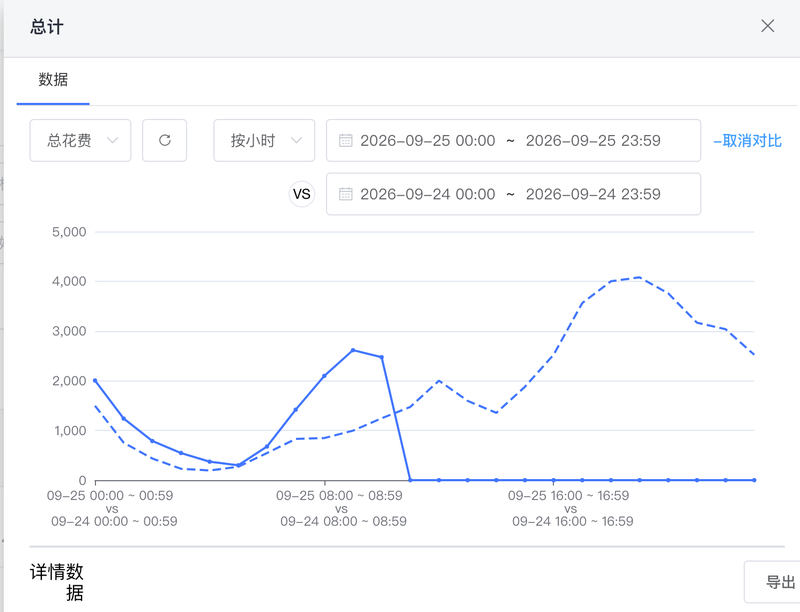Screen dimensions: 800x612
Task: Switch to the 数据 tab
Action: coord(53,80)
